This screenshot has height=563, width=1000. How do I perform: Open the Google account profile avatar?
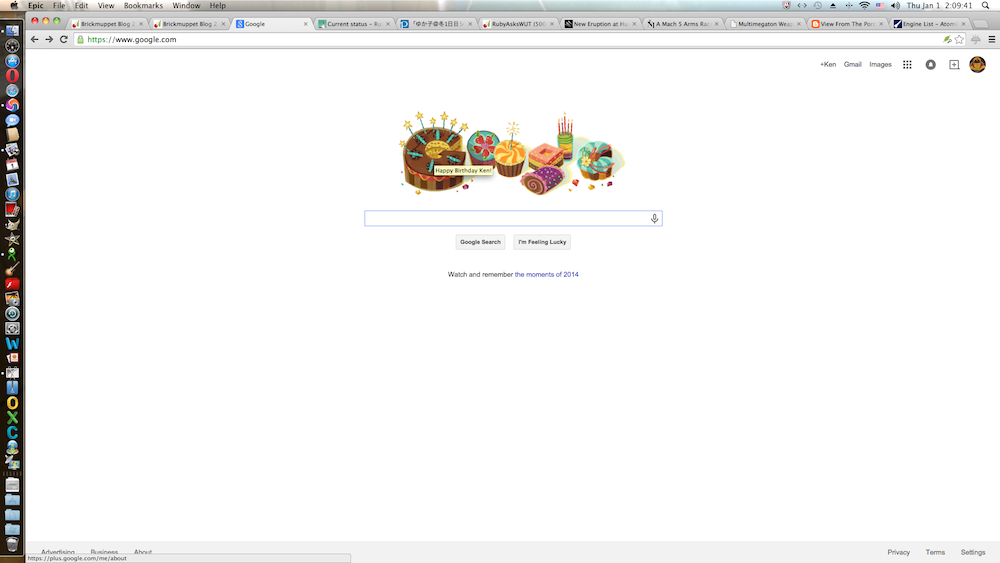(x=977, y=64)
